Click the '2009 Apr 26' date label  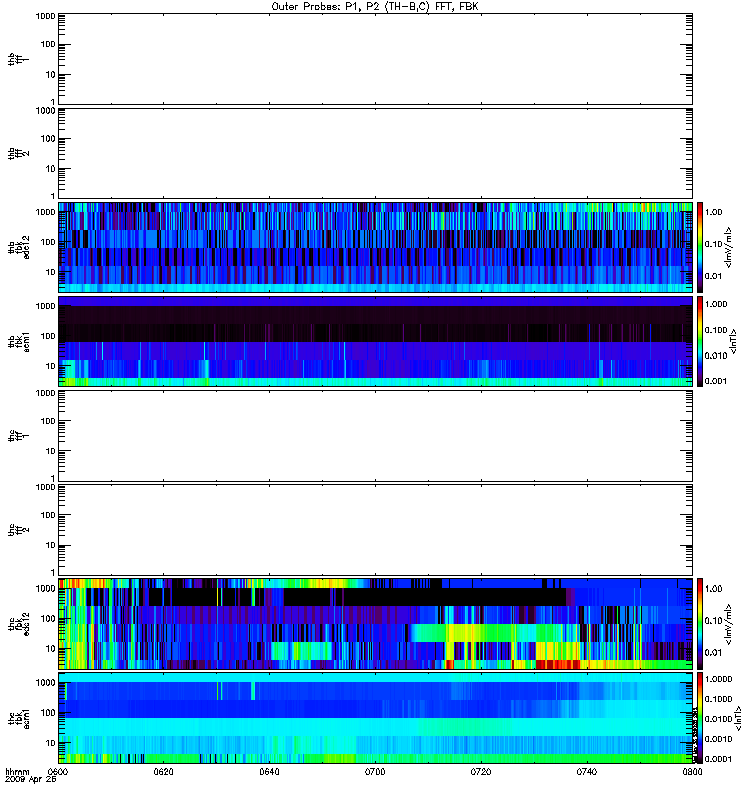(x=31, y=780)
